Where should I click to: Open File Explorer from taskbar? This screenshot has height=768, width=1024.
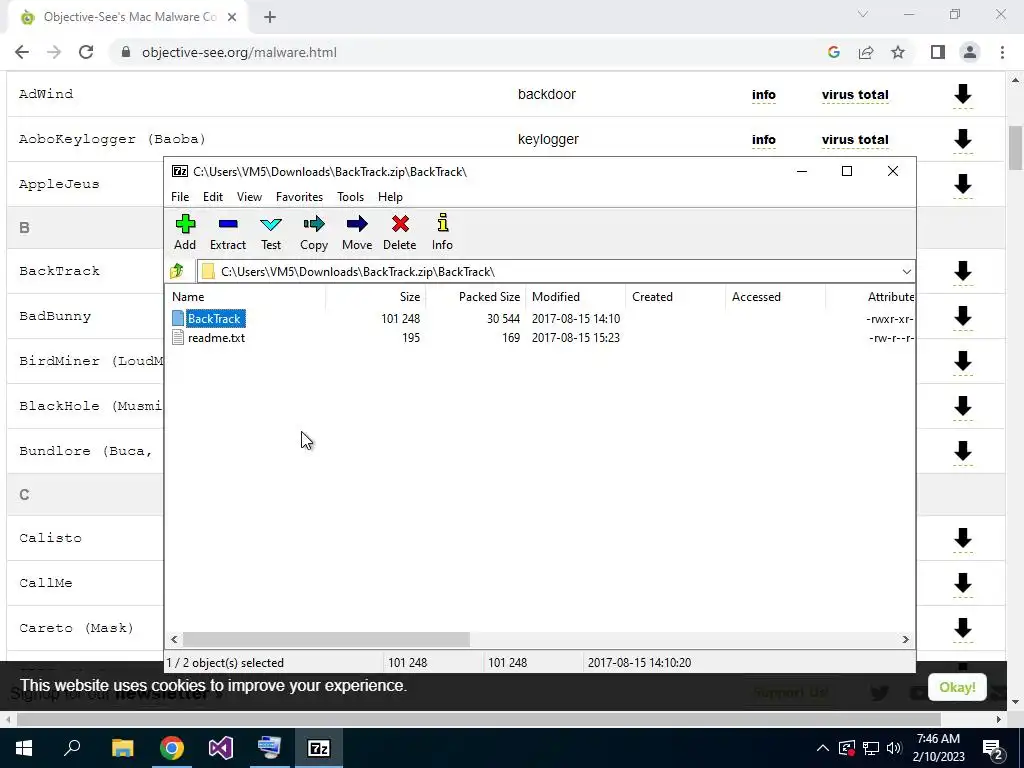pos(122,748)
